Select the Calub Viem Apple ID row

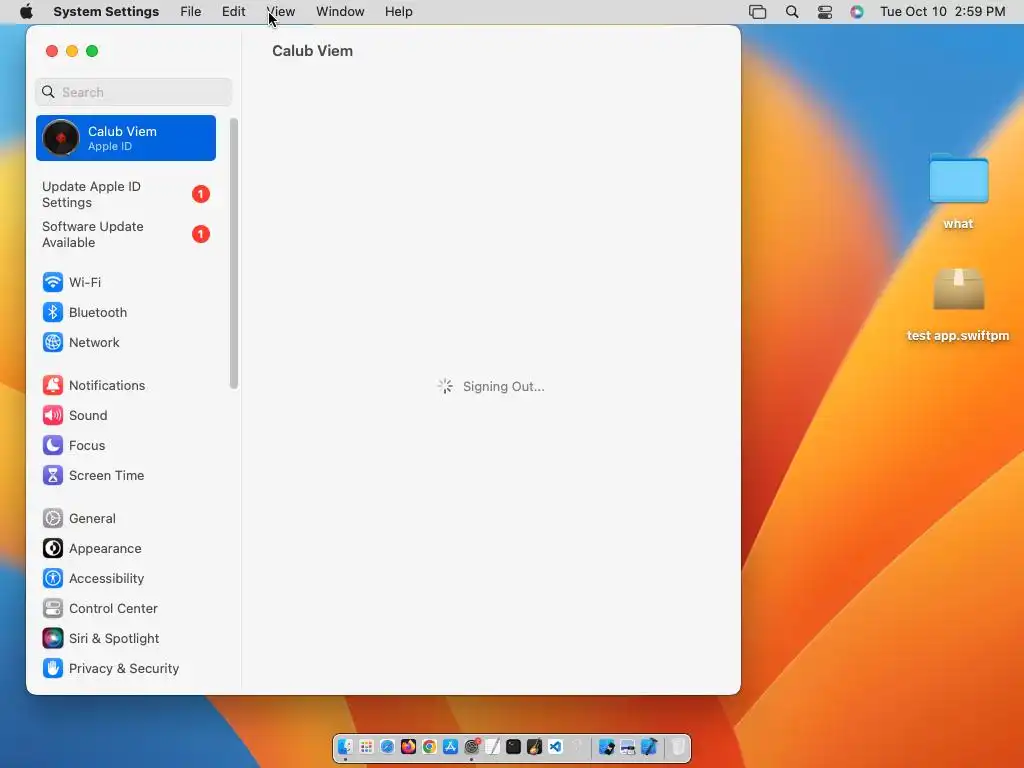tap(125, 138)
